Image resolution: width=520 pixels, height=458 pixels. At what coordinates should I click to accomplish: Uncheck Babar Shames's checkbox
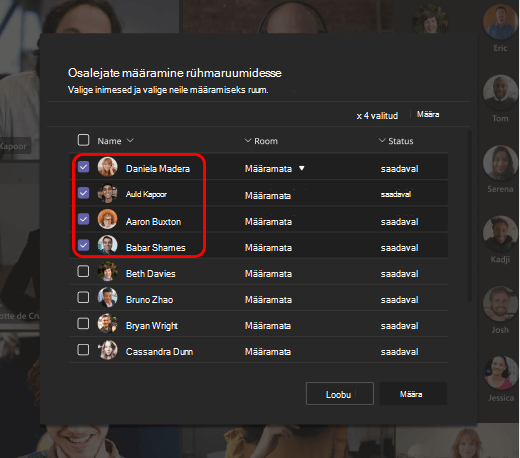tap(83, 245)
